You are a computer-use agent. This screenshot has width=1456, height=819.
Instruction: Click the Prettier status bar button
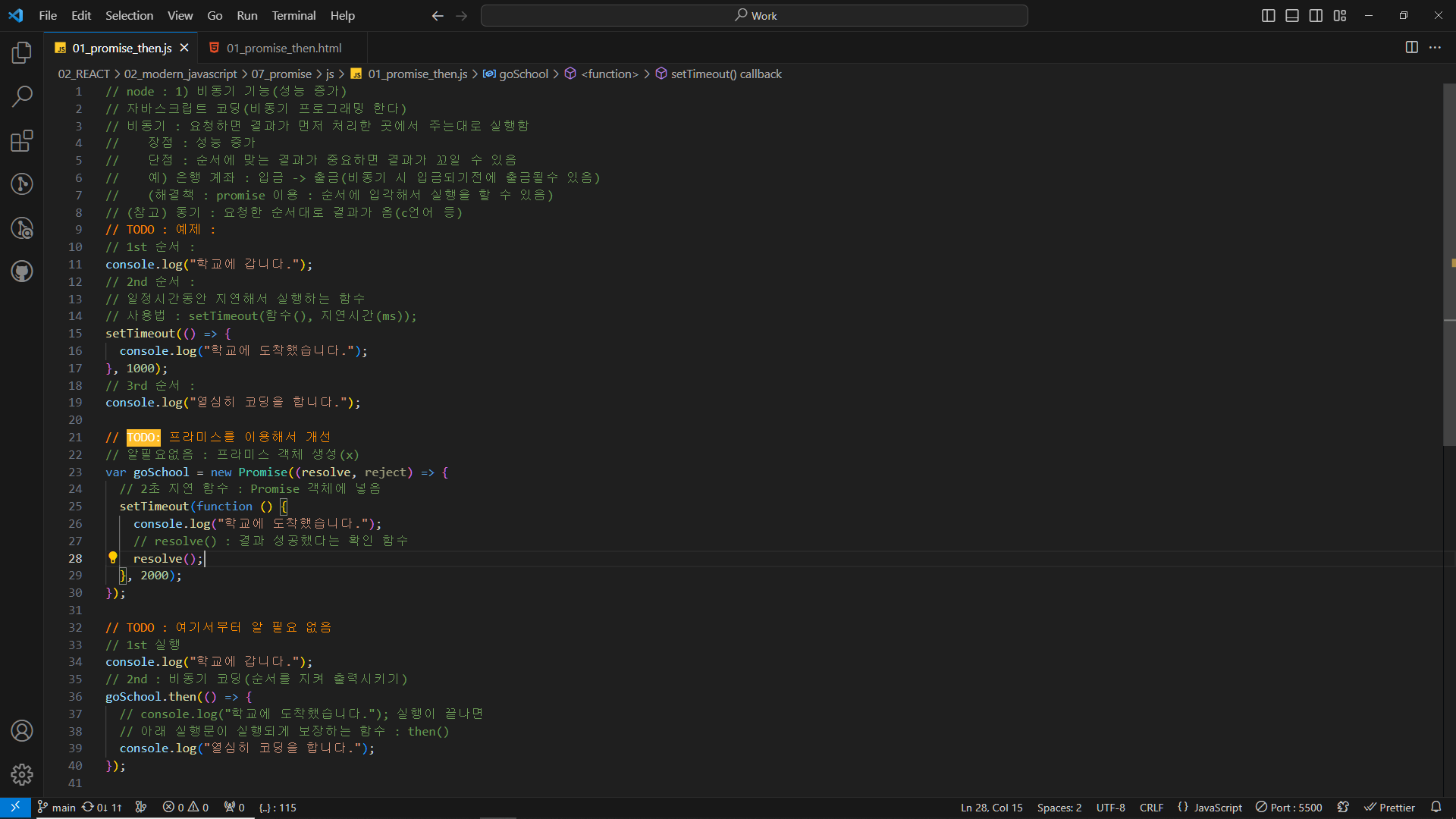(1389, 808)
